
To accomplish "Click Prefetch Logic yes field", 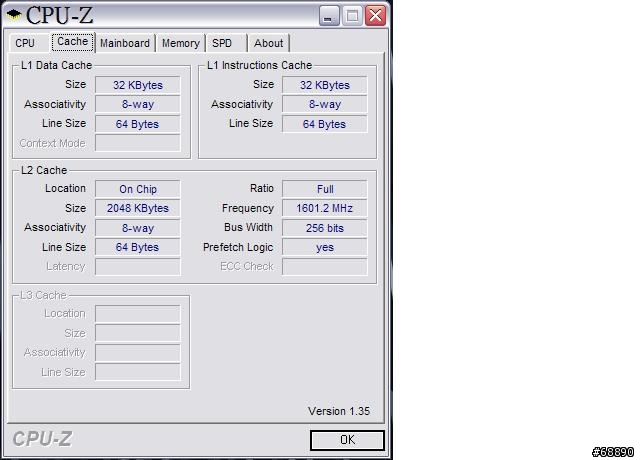I will (x=324, y=247).
